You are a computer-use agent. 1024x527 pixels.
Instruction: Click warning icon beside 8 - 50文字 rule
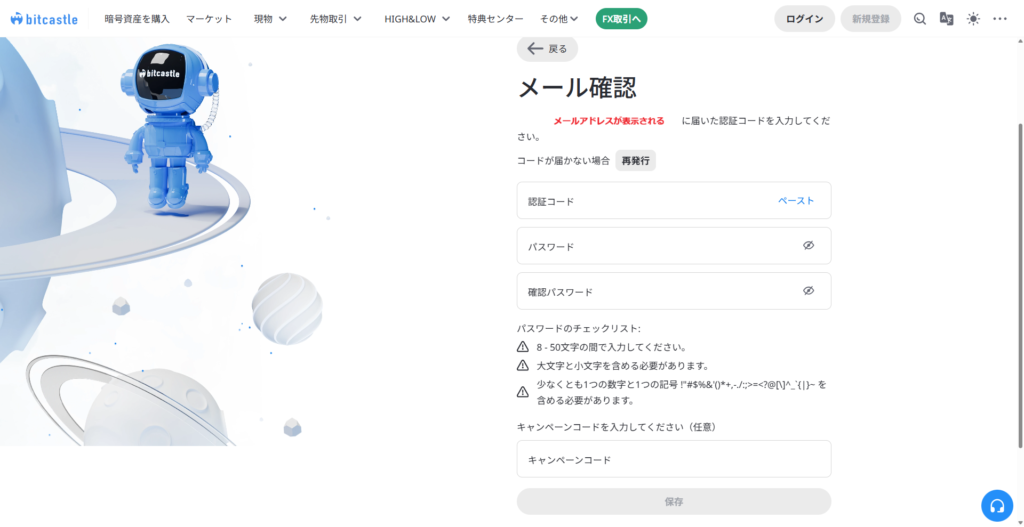click(x=522, y=347)
